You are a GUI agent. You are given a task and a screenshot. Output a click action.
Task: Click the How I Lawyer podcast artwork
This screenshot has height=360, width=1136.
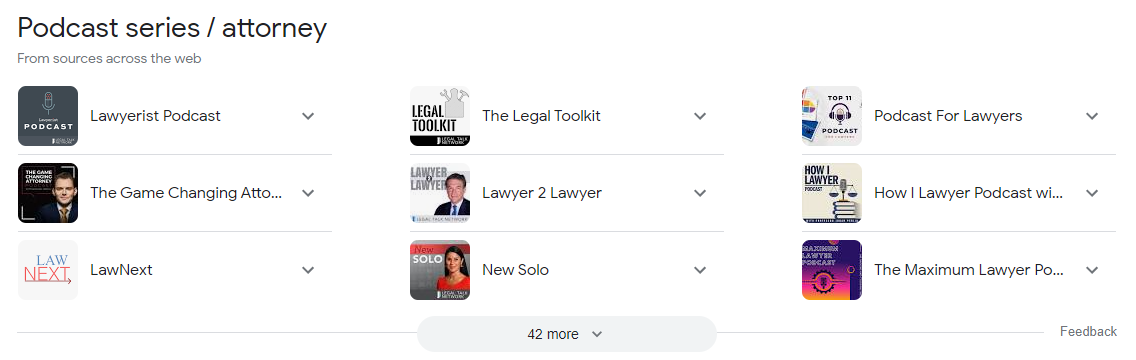(x=832, y=193)
